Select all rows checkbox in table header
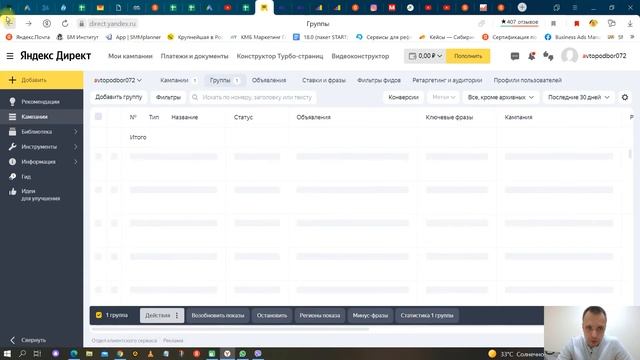The height and width of the screenshot is (360, 640). click(98, 117)
